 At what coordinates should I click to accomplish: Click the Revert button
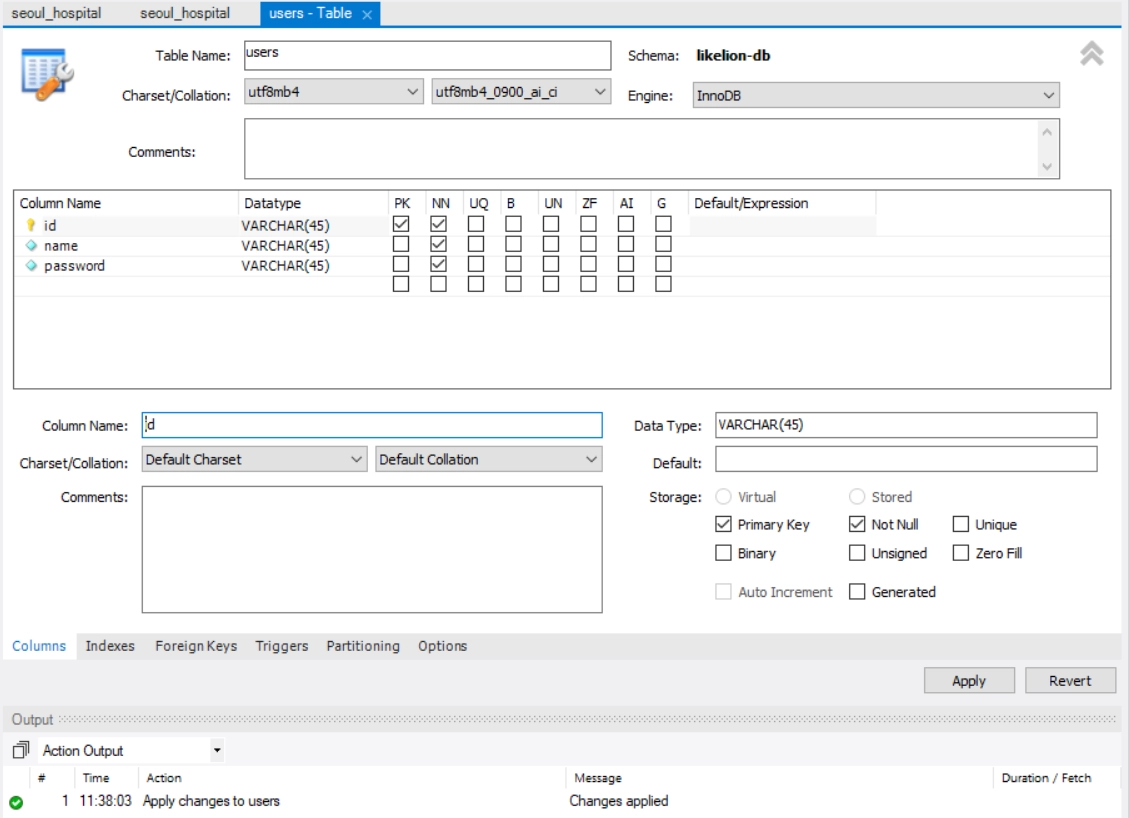pos(1070,681)
